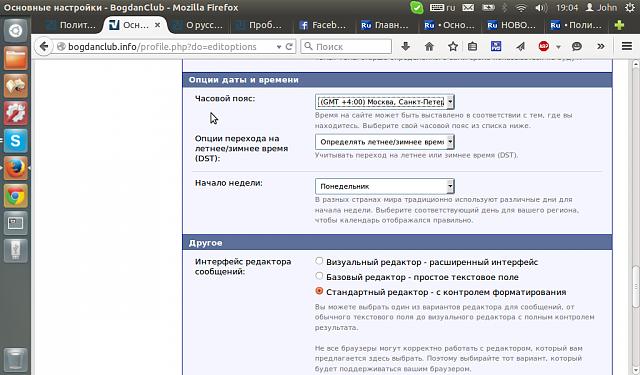Click the Adblock Plus ABP icon
640x375 pixels.
[544, 47]
